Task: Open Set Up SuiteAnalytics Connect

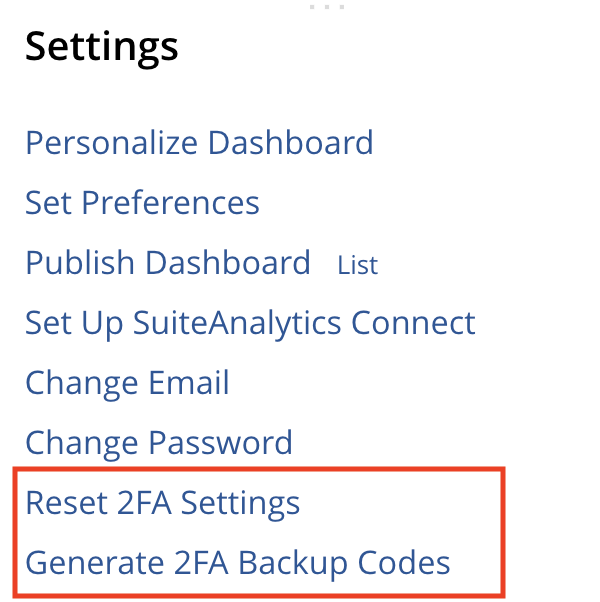Action: [x=250, y=323]
